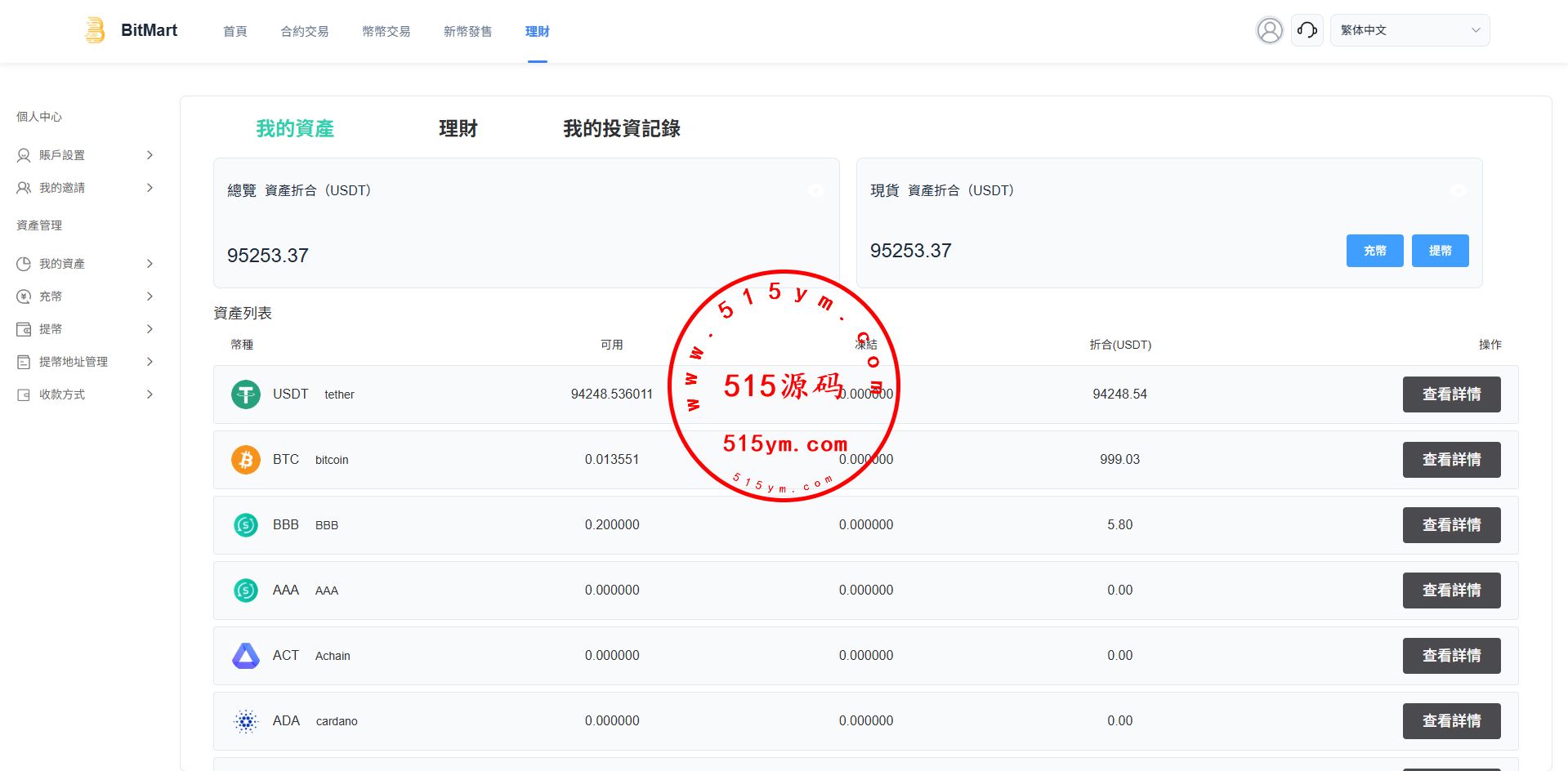Open the user profile avatar icon
The width and height of the screenshot is (1568, 771).
pyautogui.click(x=1269, y=30)
